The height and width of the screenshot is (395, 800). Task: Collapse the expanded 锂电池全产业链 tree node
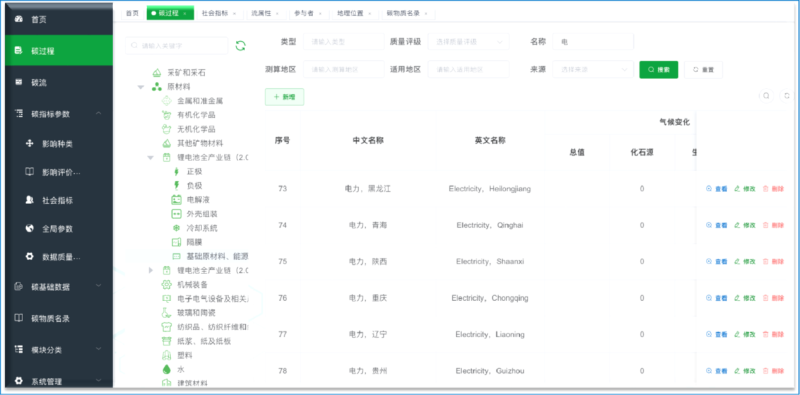(x=151, y=158)
